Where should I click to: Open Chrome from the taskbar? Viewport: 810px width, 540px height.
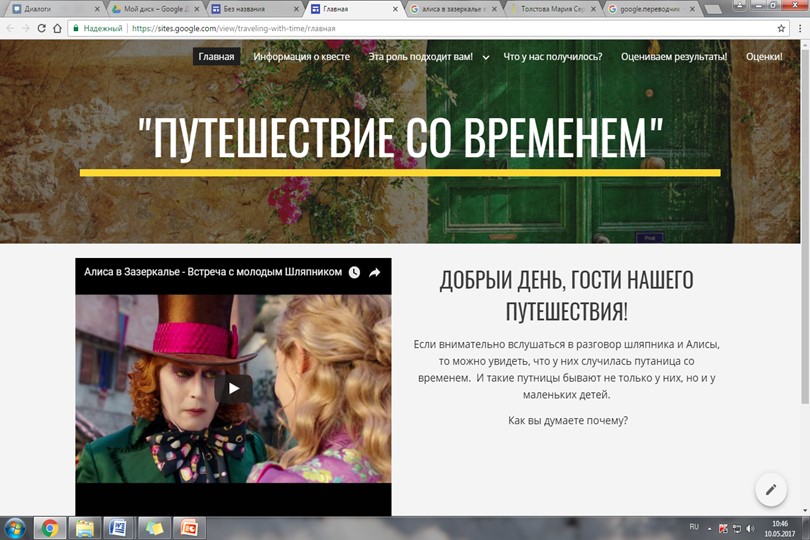50,529
